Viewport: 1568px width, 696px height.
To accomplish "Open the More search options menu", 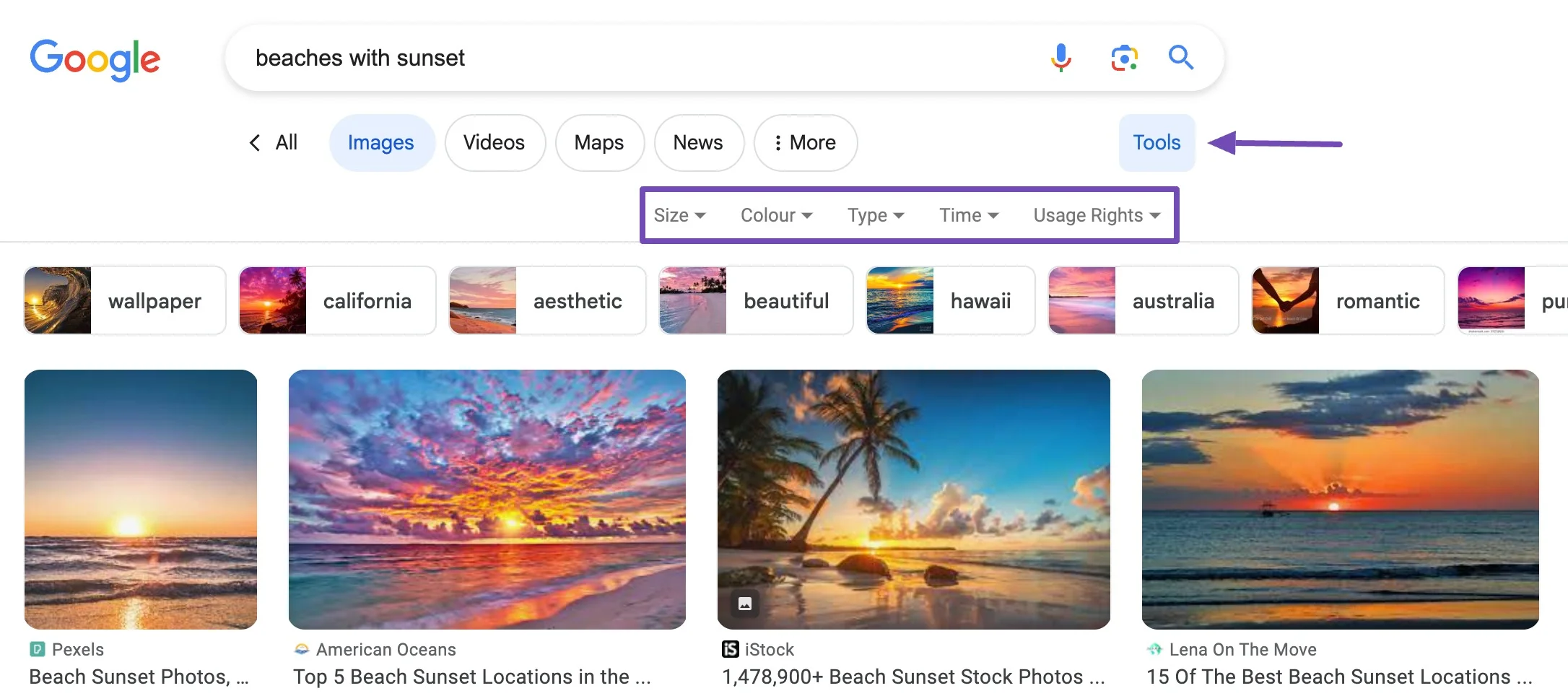I will click(x=805, y=143).
